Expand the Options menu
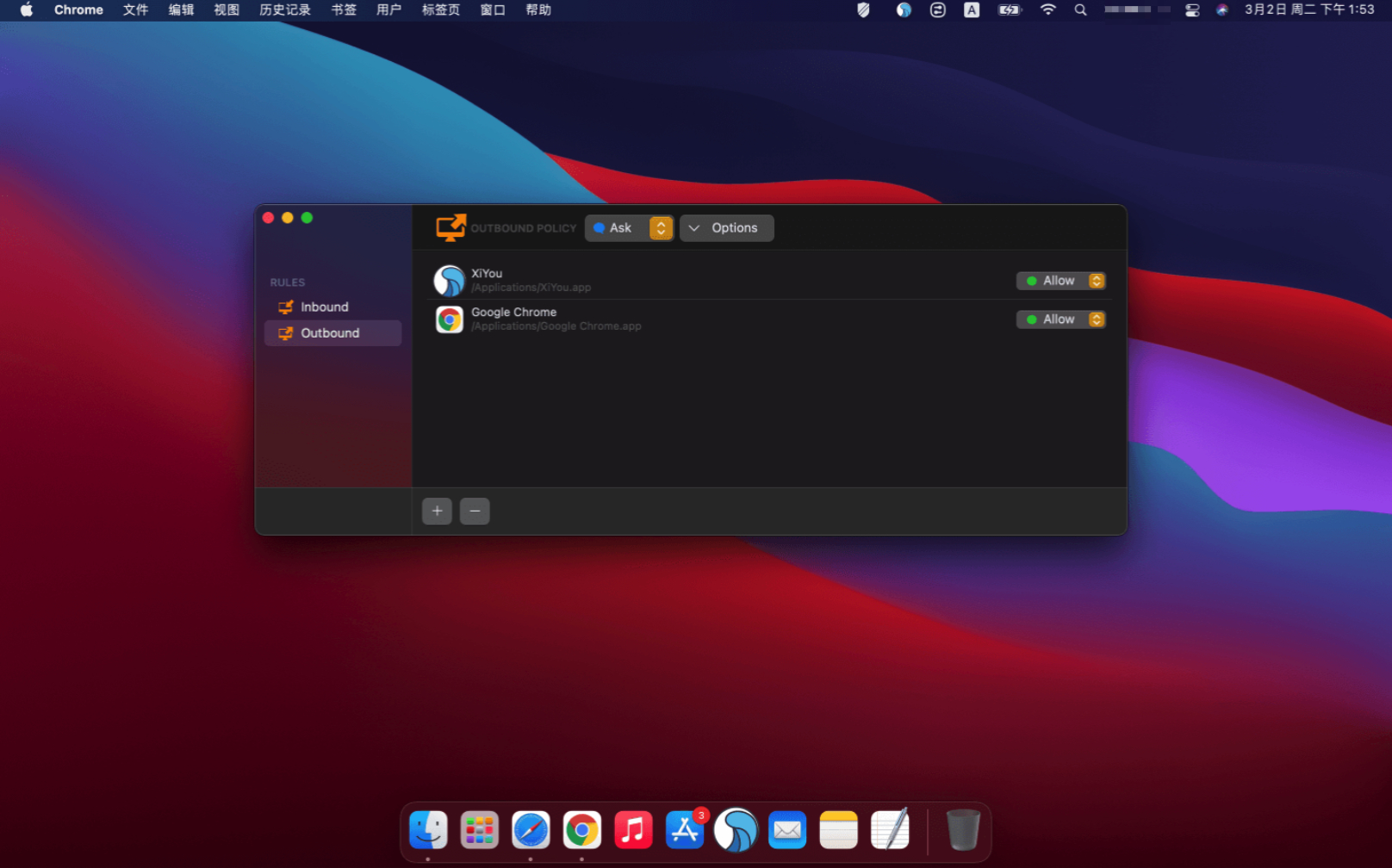This screenshot has width=1392, height=868. [x=726, y=228]
